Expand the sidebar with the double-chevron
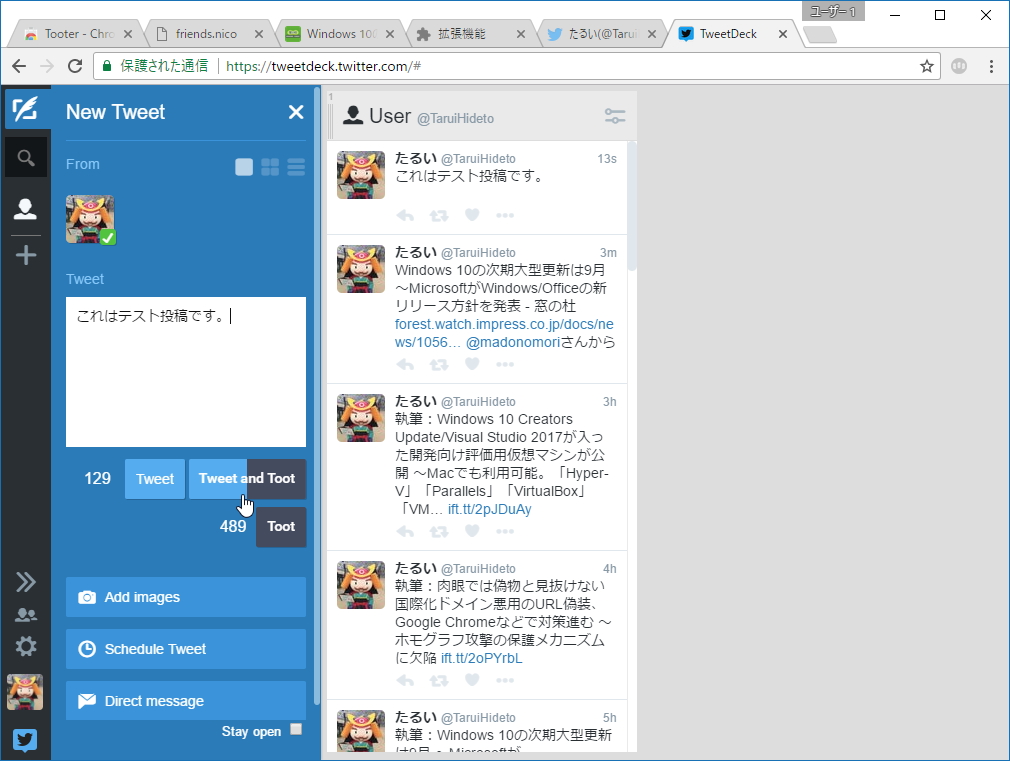 [25, 581]
